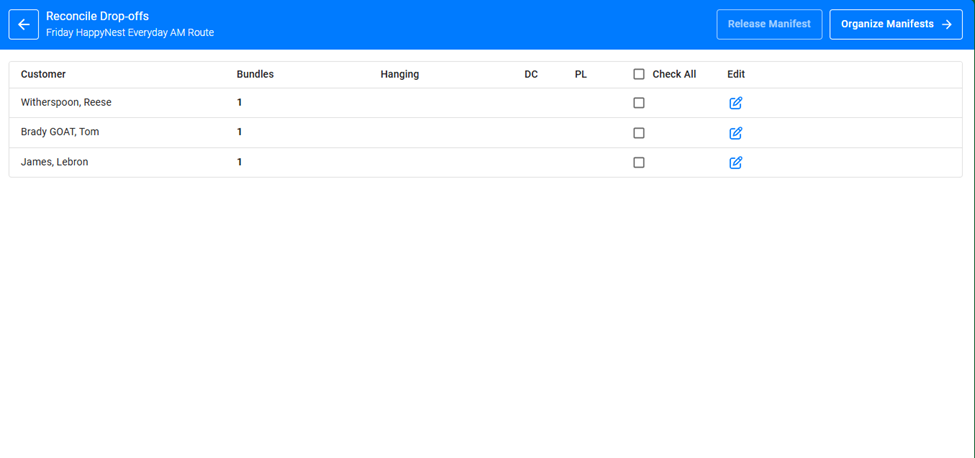The height and width of the screenshot is (458, 975).
Task: Click the DC column header
Action: [x=531, y=74]
